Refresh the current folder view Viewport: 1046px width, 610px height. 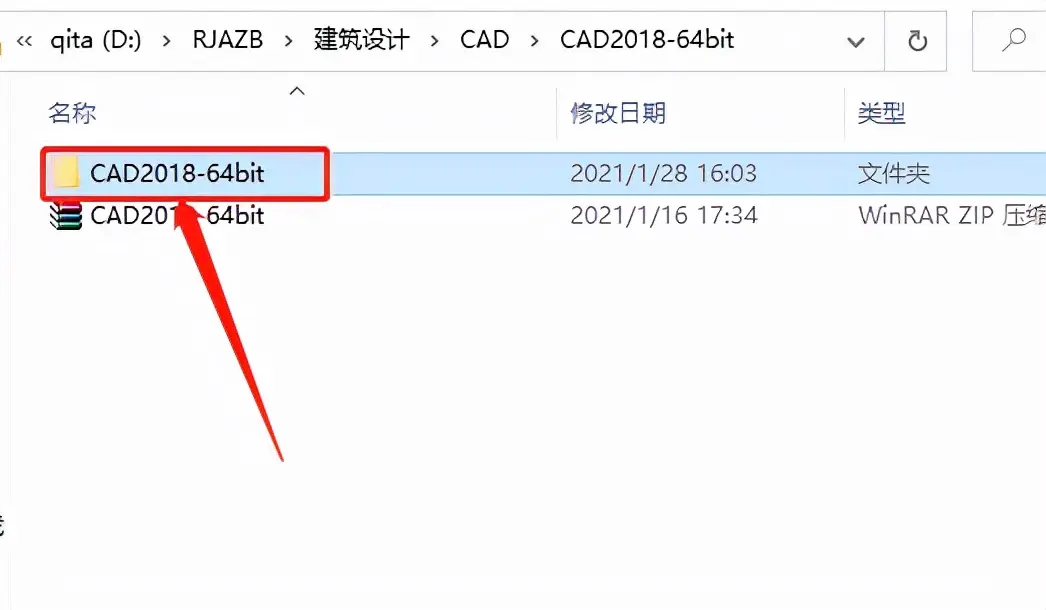tap(917, 41)
